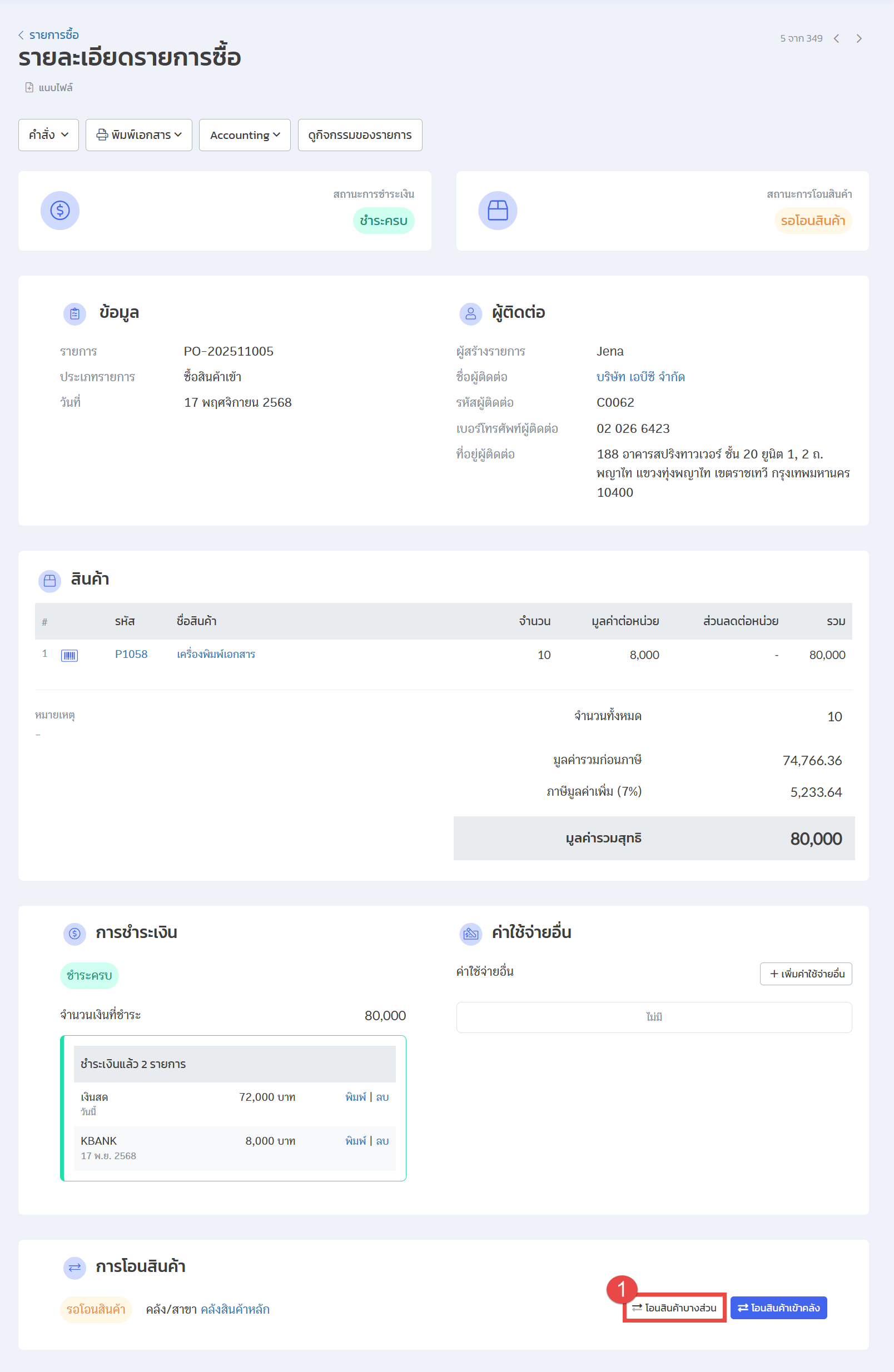The width and height of the screenshot is (894, 1372).
Task: Go to the previous purchase record arrow
Action: click(836, 39)
